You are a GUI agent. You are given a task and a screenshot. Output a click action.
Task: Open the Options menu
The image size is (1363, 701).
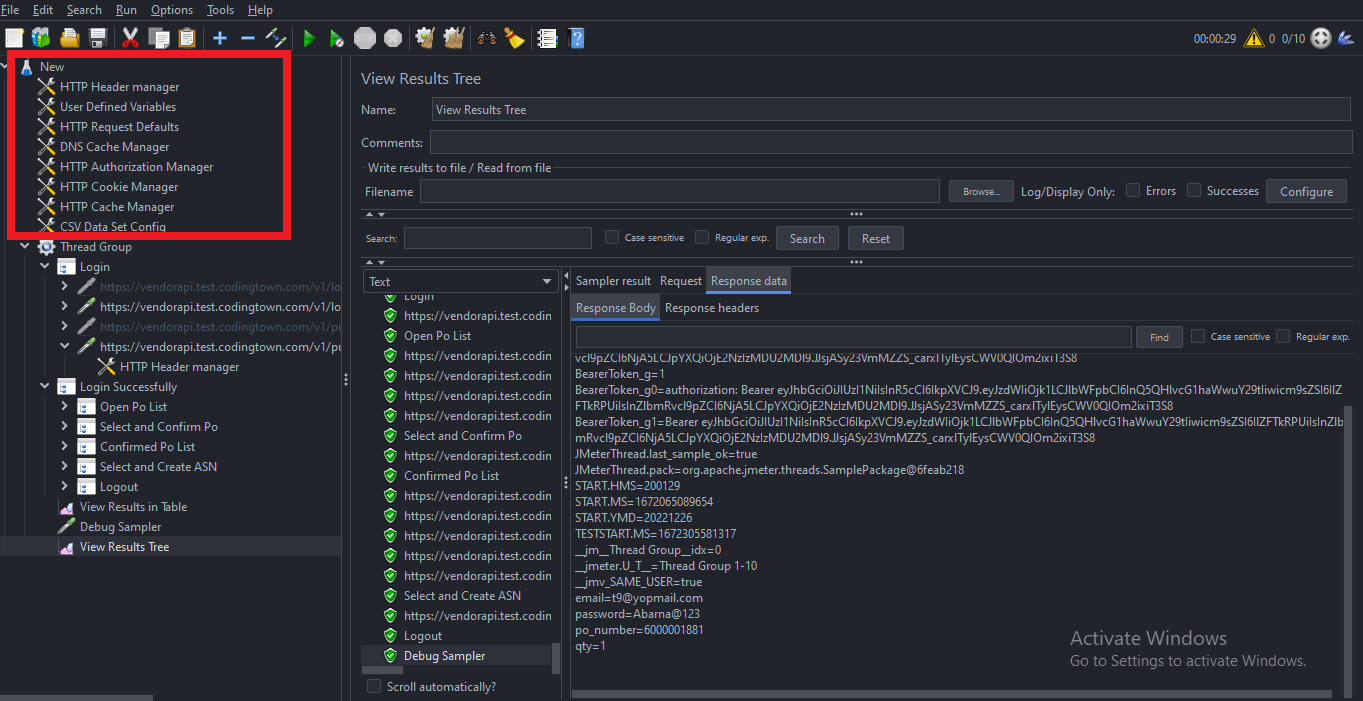172,10
